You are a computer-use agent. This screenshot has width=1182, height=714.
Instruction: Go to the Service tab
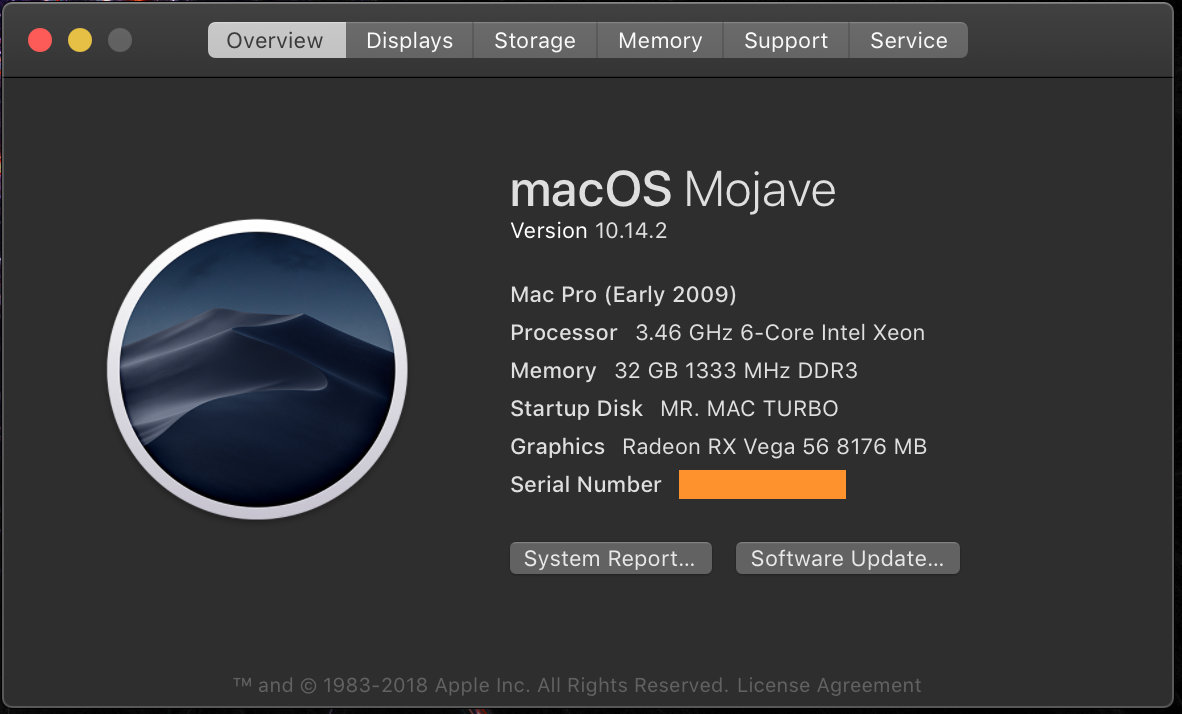pos(908,40)
